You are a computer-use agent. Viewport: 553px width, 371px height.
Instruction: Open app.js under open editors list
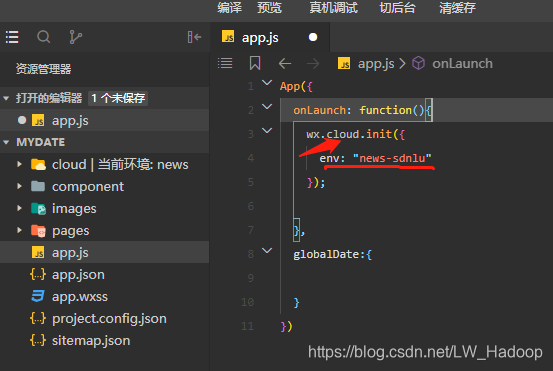coord(104,121)
